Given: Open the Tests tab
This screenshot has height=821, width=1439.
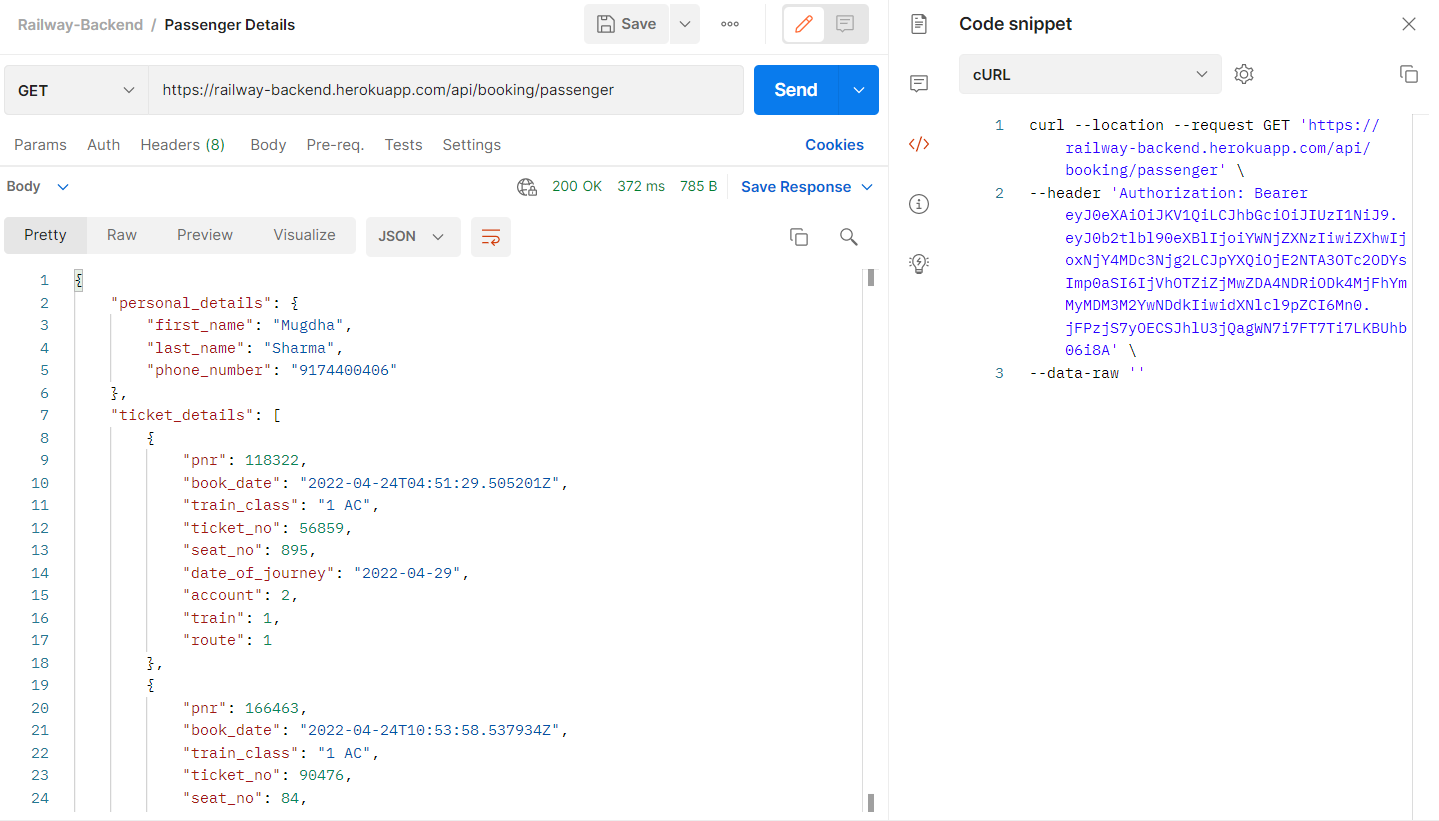Looking at the screenshot, I should point(403,145).
